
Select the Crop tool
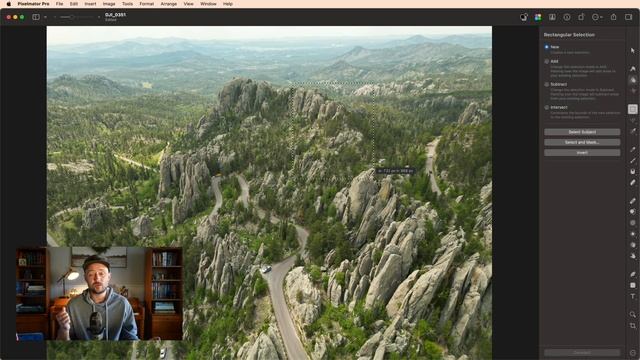(x=633, y=326)
